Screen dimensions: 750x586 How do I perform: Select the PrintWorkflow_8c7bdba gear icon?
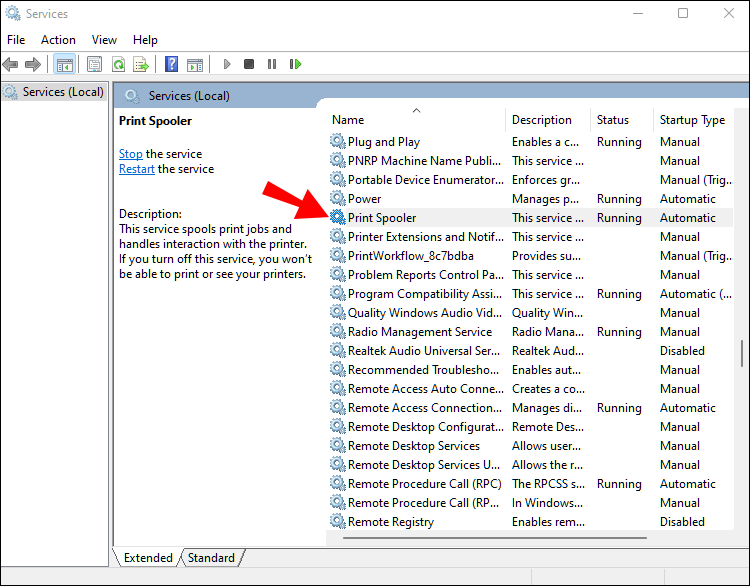(x=338, y=255)
